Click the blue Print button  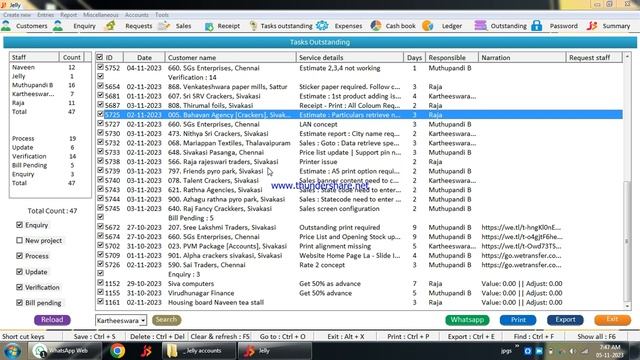(x=518, y=320)
